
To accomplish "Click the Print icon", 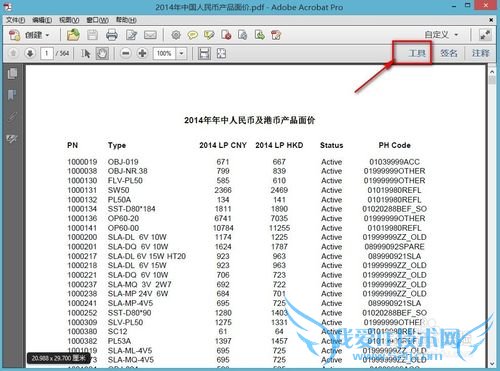I will (112, 35).
